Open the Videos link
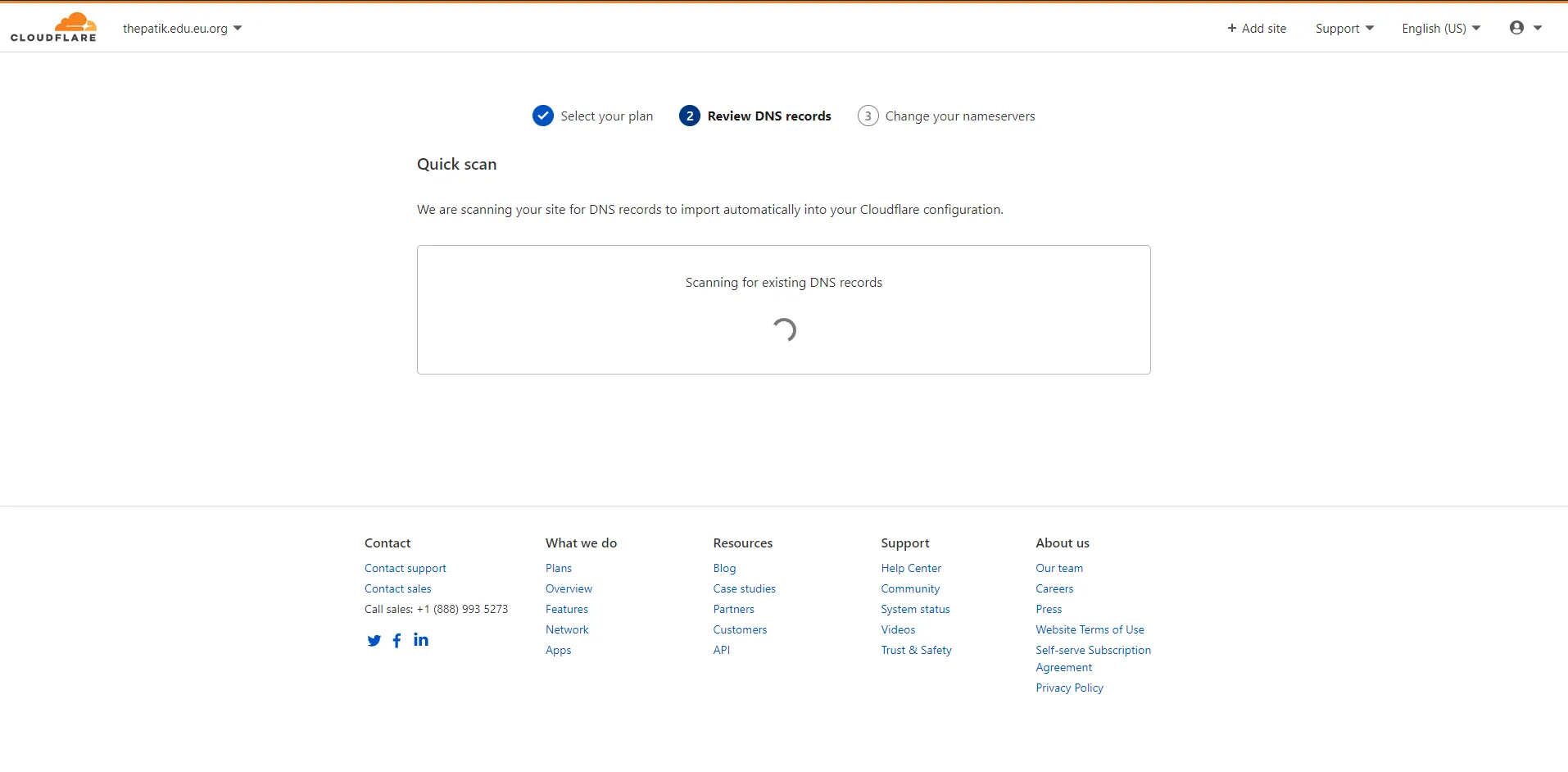Image resolution: width=1568 pixels, height=772 pixels. coord(898,629)
